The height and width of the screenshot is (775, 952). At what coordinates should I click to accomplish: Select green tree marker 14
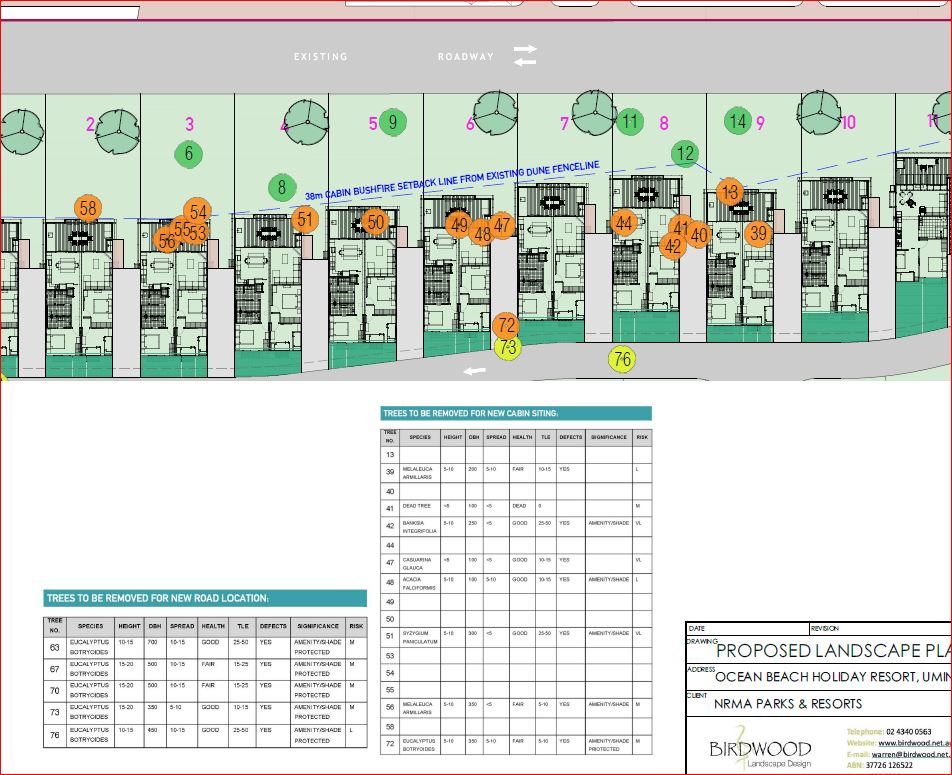click(x=737, y=122)
